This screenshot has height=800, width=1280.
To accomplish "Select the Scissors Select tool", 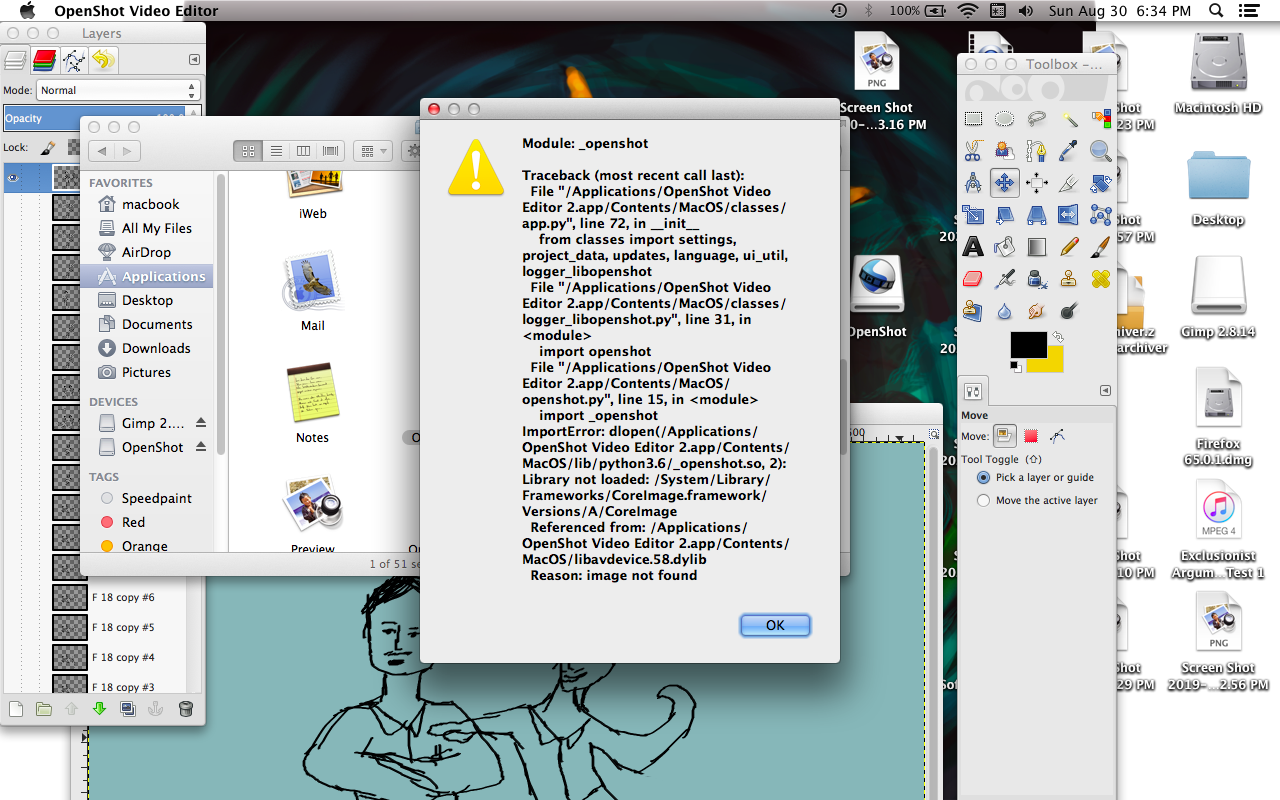I will (x=973, y=151).
